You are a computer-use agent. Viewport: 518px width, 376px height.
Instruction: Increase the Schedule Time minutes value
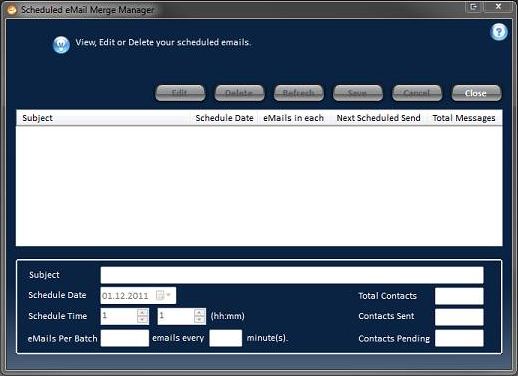pos(199,312)
